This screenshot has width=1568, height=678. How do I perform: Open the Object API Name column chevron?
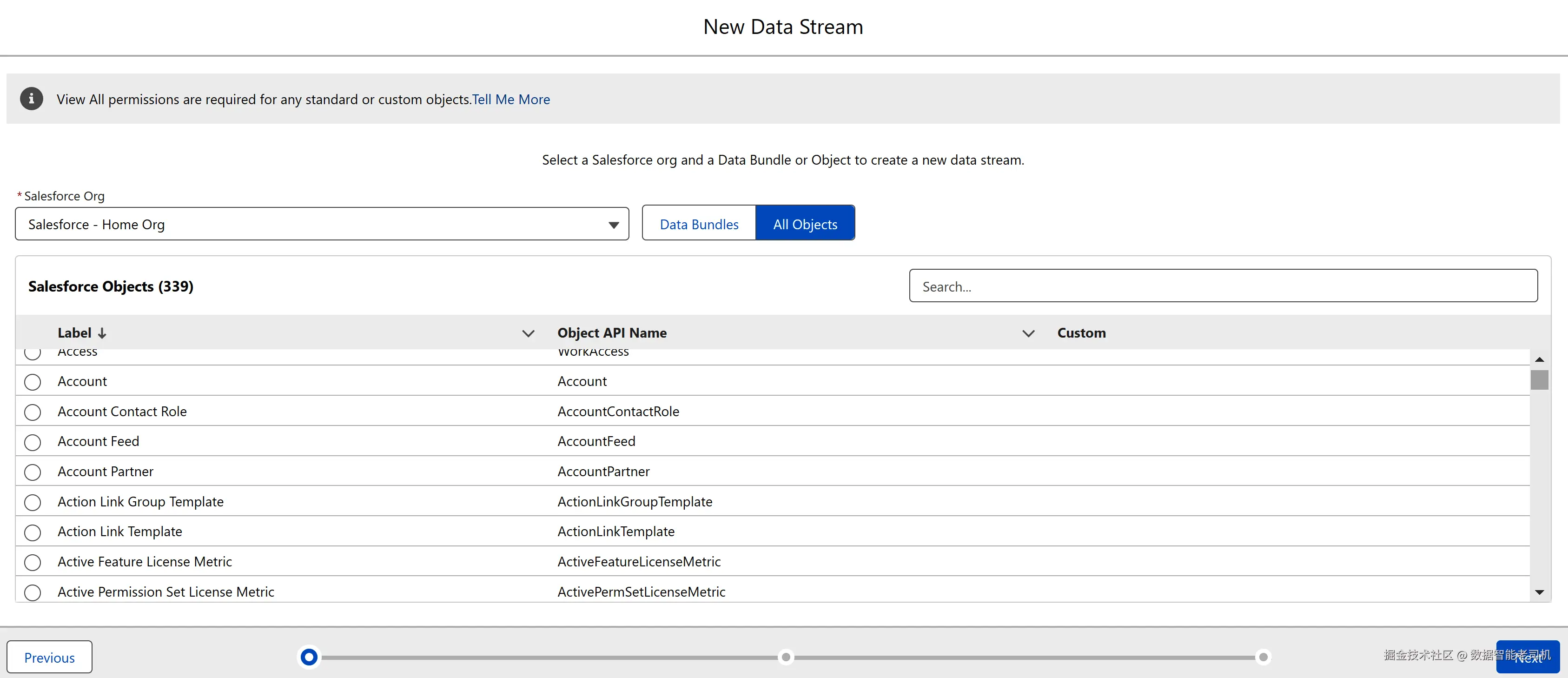coord(1028,333)
